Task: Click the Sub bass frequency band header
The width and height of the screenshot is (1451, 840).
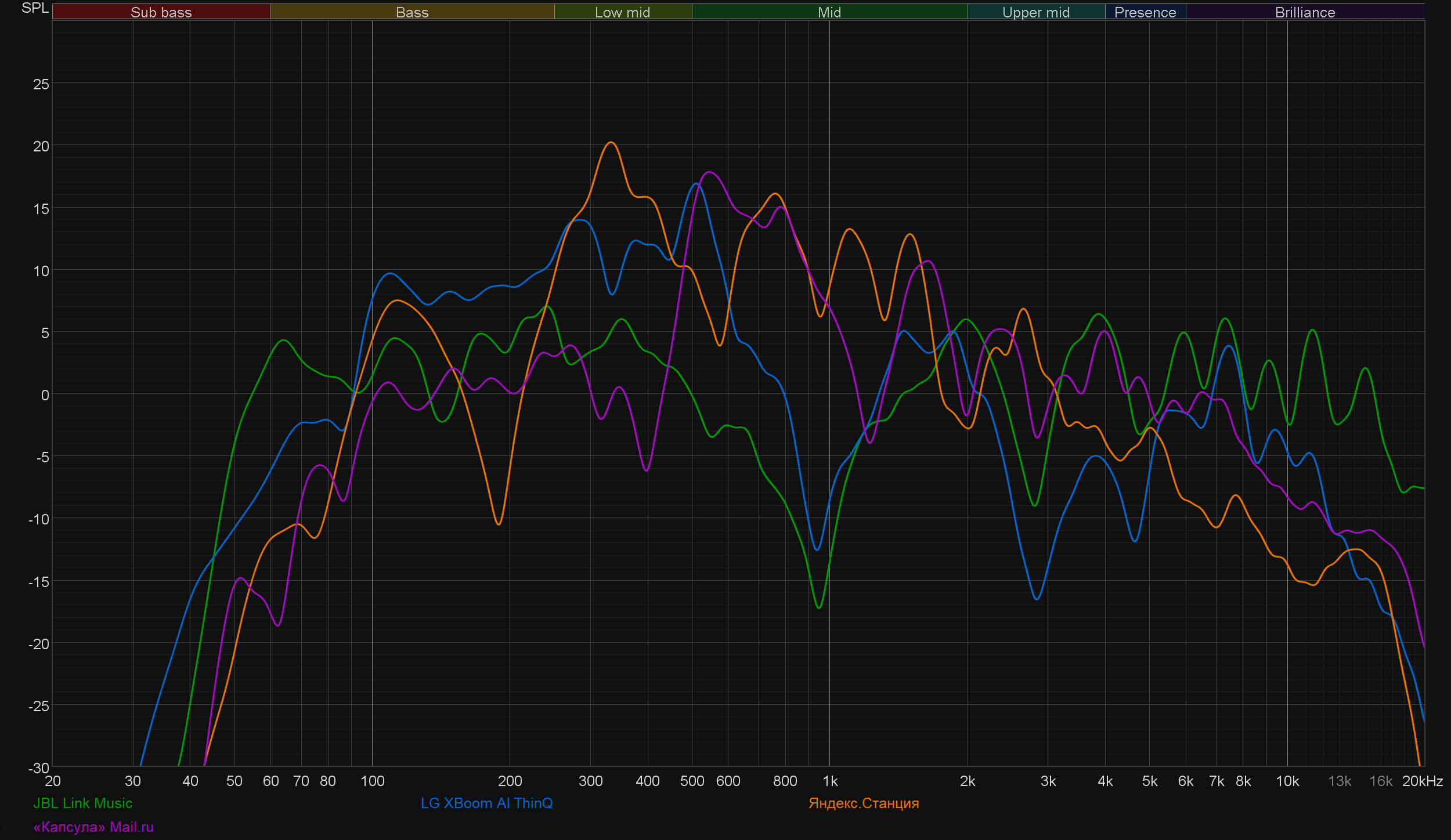Action: (161, 12)
